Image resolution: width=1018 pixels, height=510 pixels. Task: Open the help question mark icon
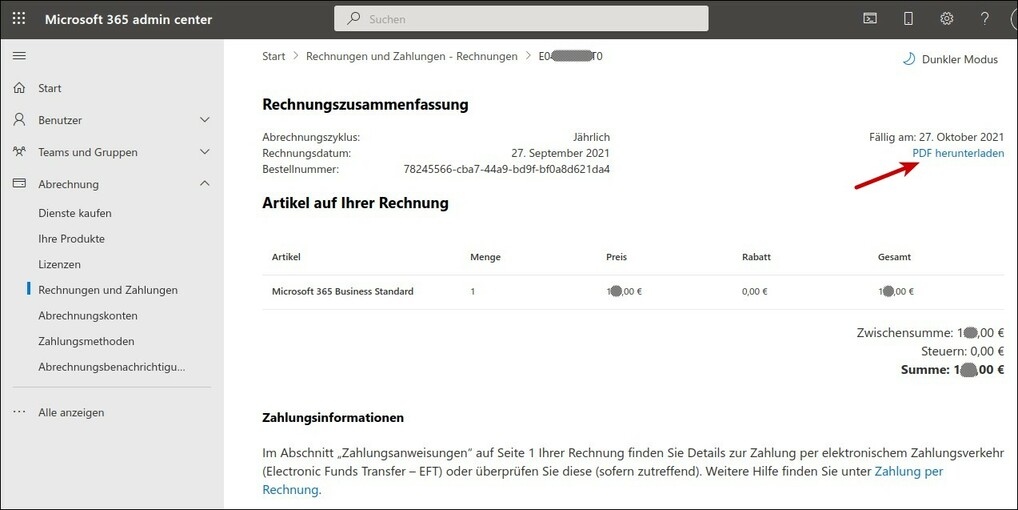[985, 19]
